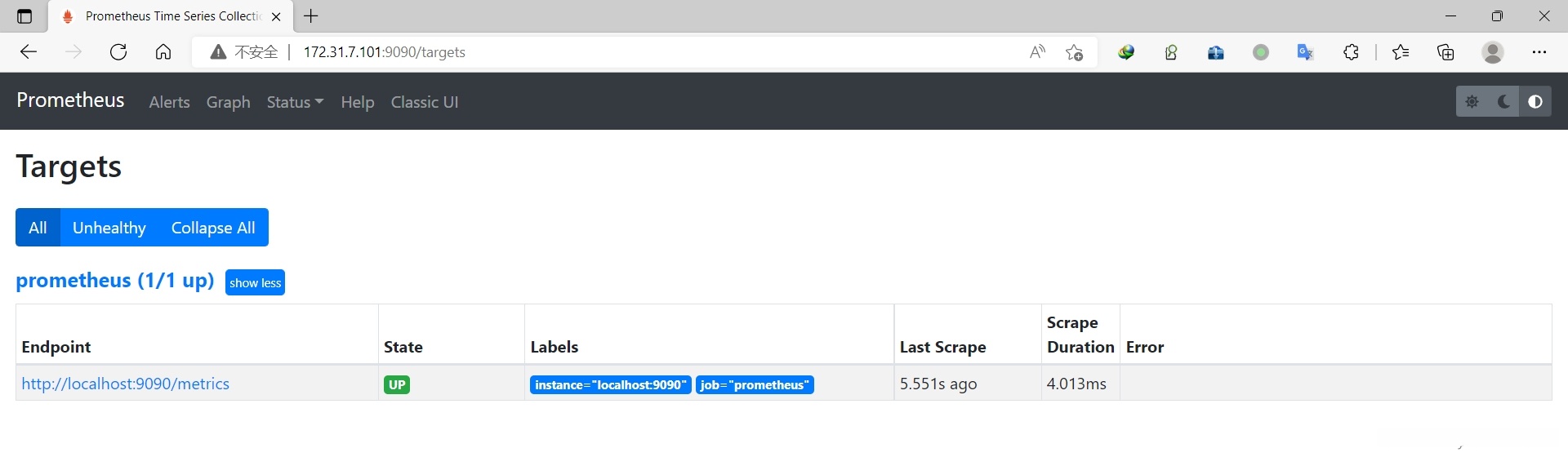This screenshot has height=457, width=1568.
Task: Navigate to the Graph page
Action: pyautogui.click(x=228, y=102)
